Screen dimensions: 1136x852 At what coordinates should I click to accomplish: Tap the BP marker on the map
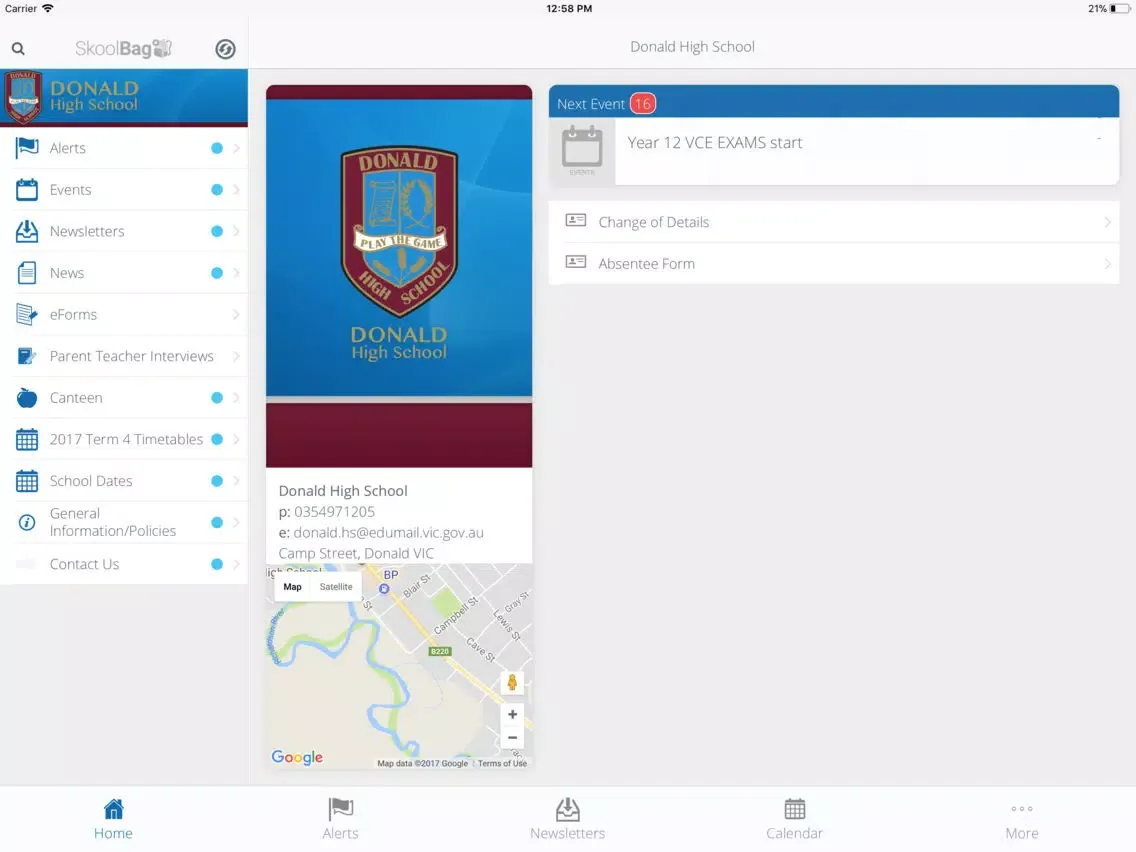coord(385,588)
